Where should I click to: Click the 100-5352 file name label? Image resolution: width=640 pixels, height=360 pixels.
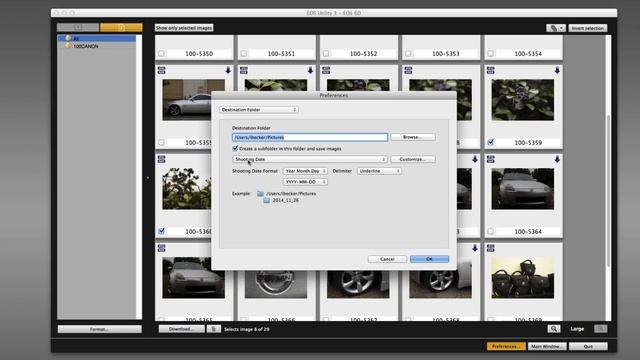tap(363, 53)
